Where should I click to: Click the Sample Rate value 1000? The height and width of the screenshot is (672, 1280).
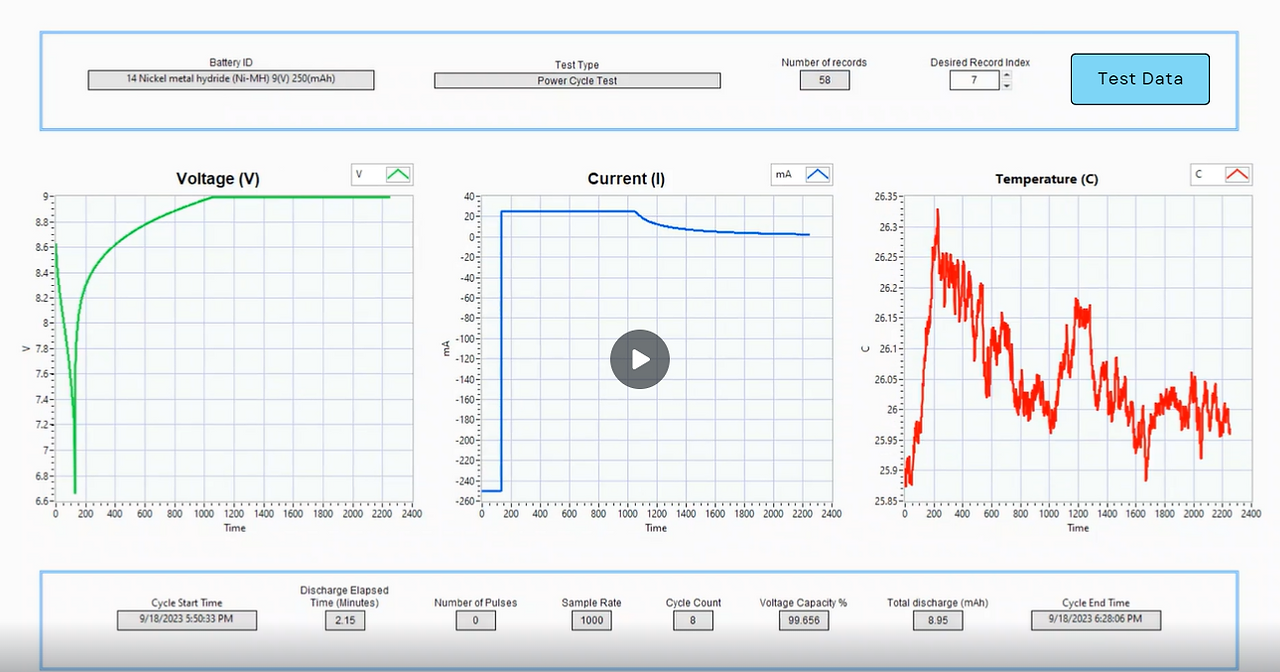tap(591, 620)
